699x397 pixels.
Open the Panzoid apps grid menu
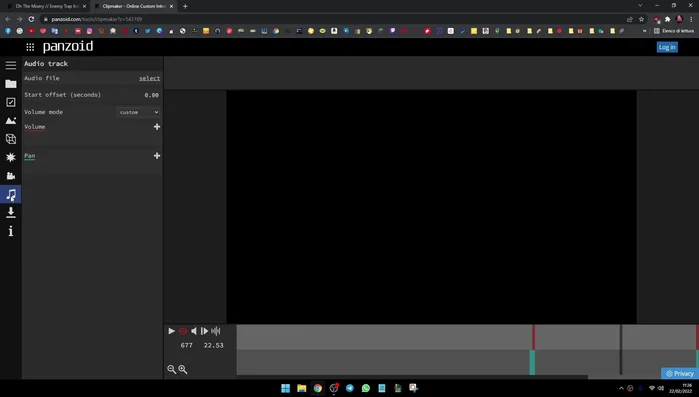point(30,47)
